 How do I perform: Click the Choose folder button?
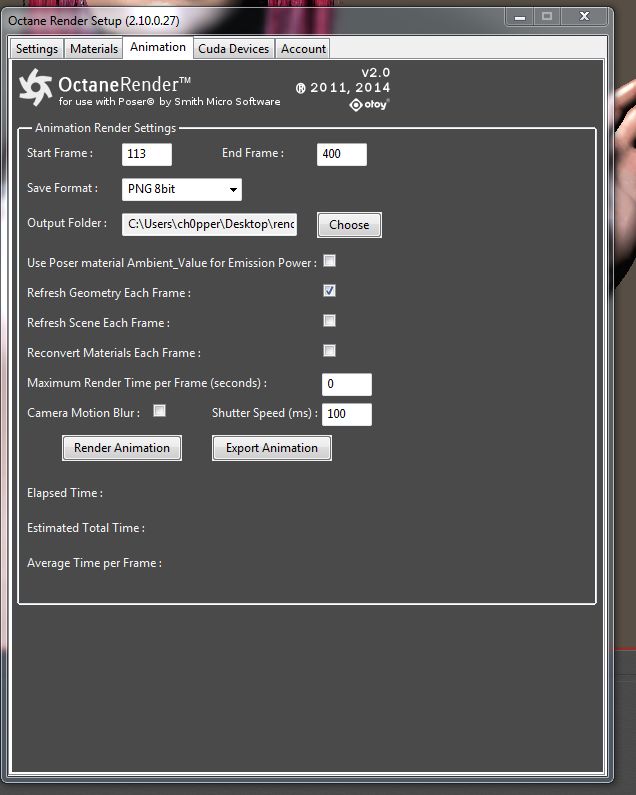[x=349, y=225]
